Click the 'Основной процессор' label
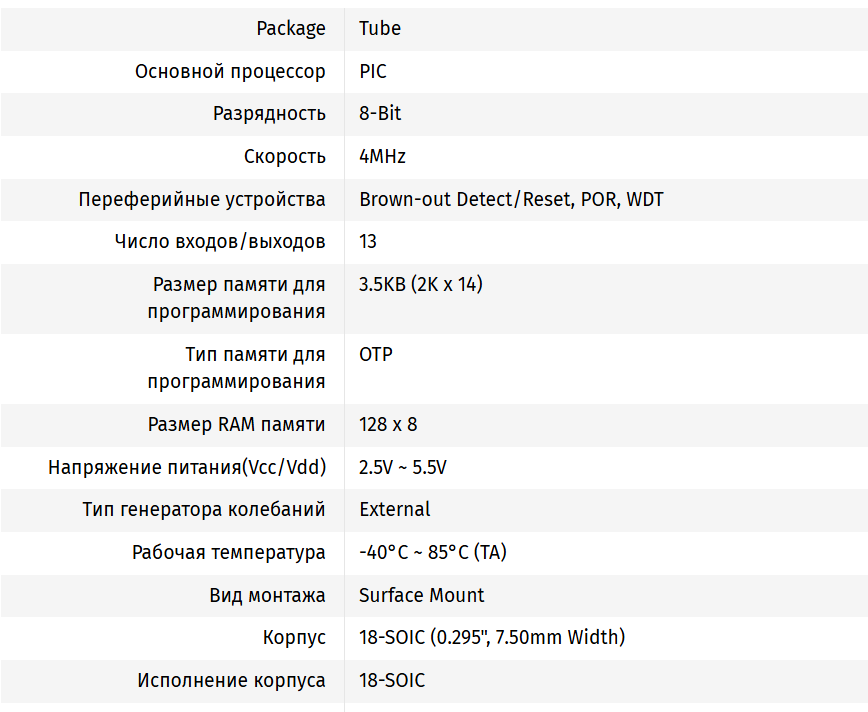The image size is (868, 712). click(x=230, y=71)
